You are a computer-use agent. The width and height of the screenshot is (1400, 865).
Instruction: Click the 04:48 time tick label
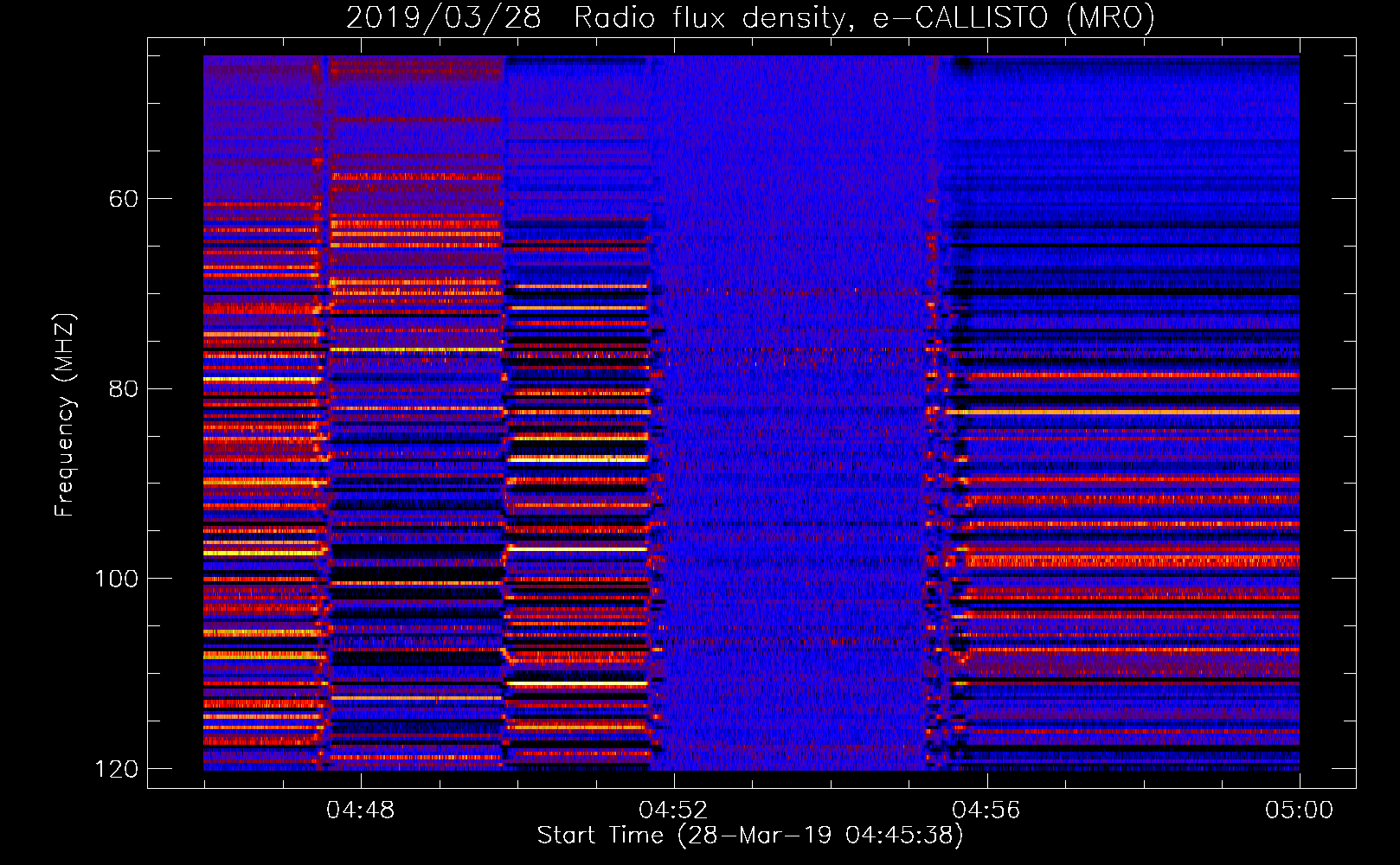360,810
